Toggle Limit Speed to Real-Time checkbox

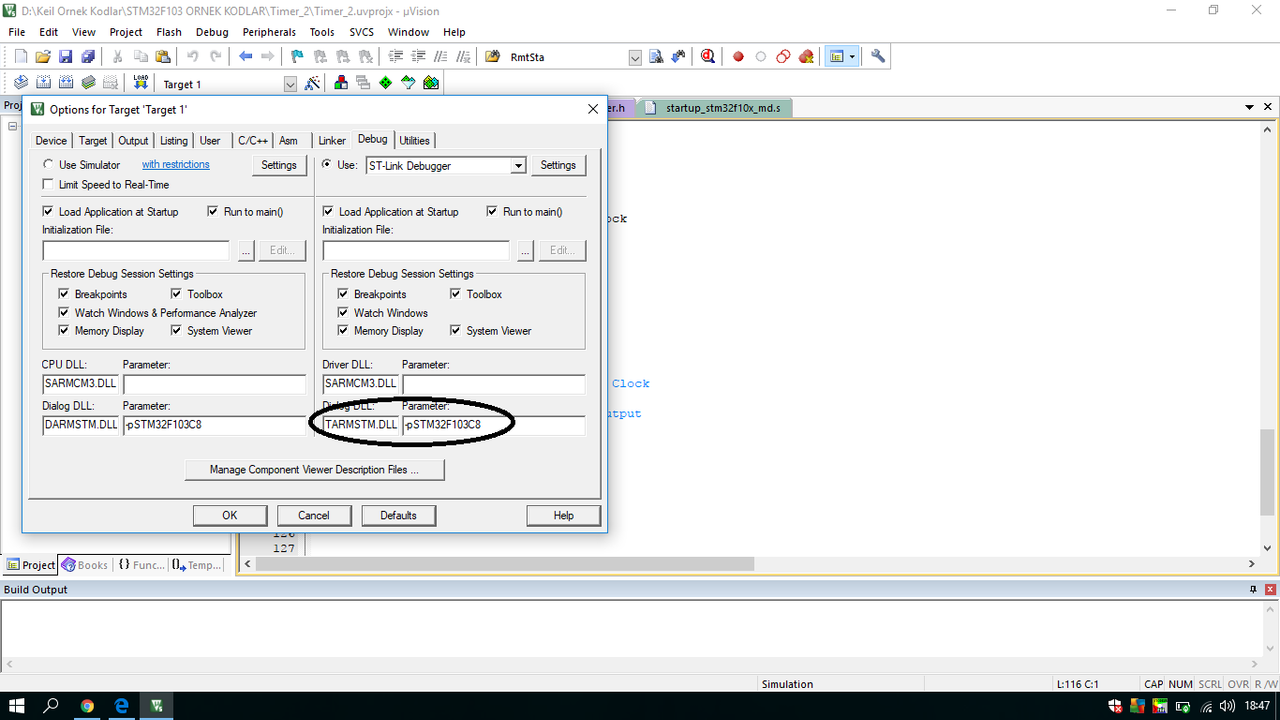click(48, 185)
